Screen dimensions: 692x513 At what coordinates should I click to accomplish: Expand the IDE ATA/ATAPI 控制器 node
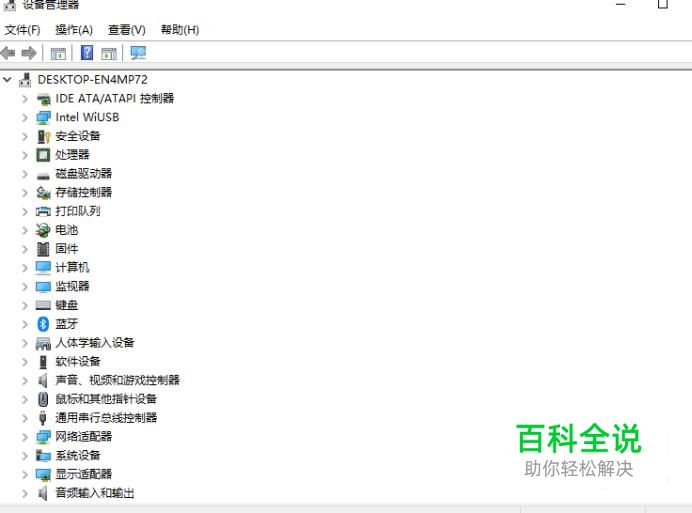pyautogui.click(x=25, y=99)
